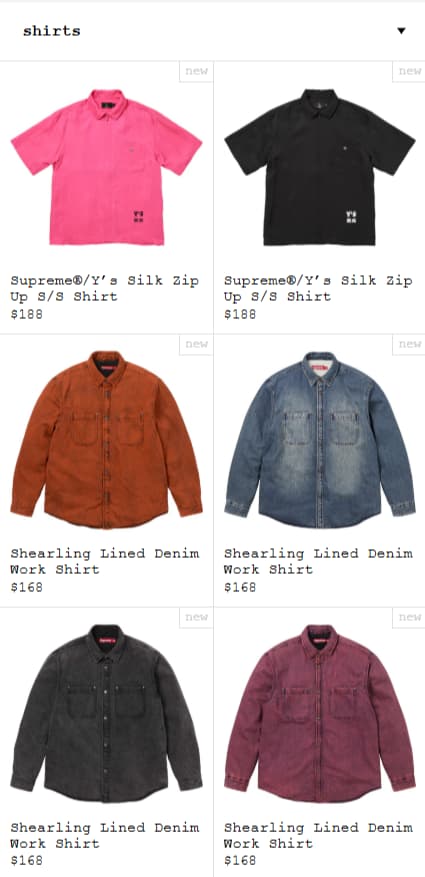Open the shirts category selector label
This screenshot has width=425, height=877.
(x=51, y=31)
